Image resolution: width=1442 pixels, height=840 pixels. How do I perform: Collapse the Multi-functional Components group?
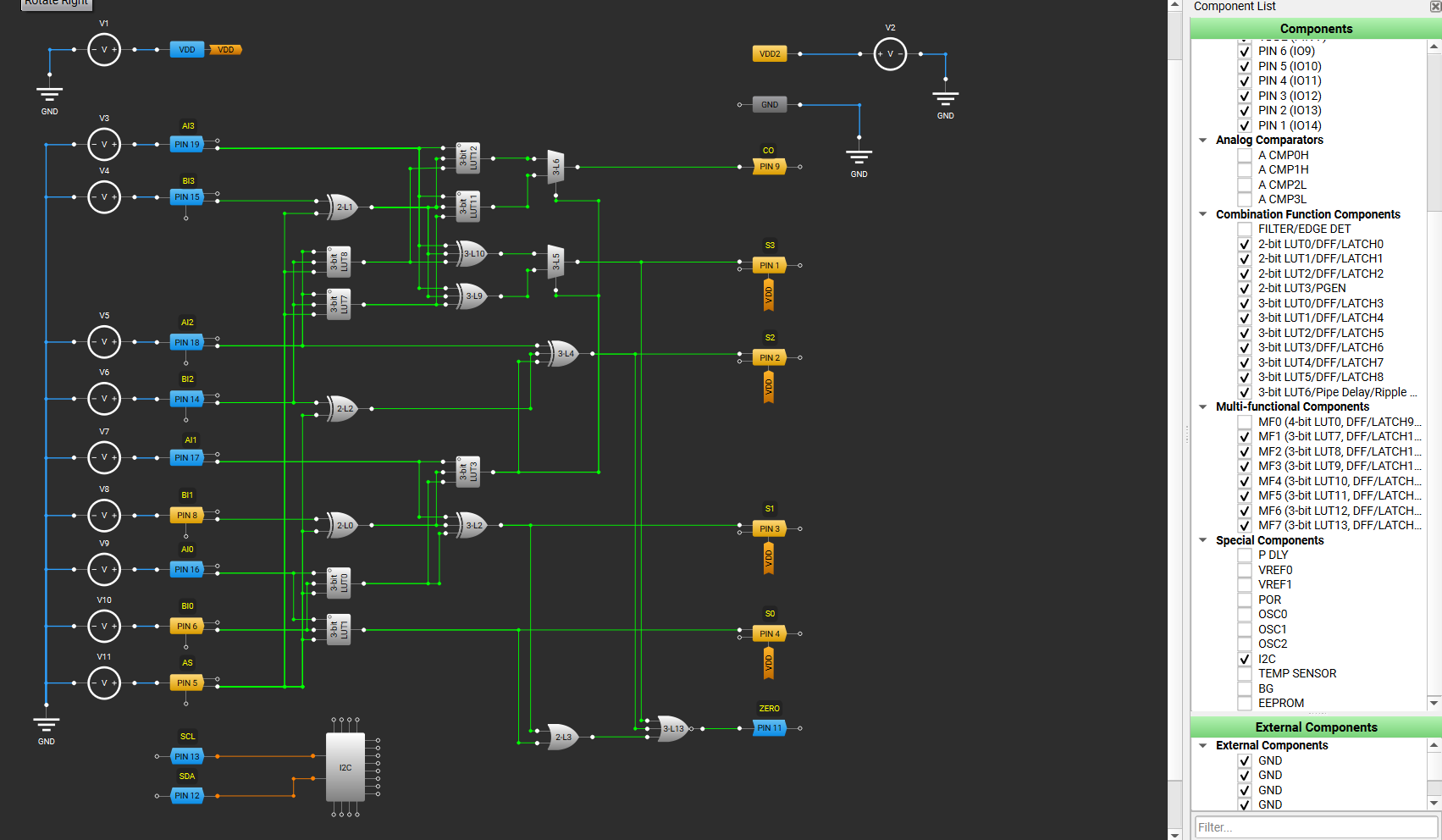[1203, 407]
